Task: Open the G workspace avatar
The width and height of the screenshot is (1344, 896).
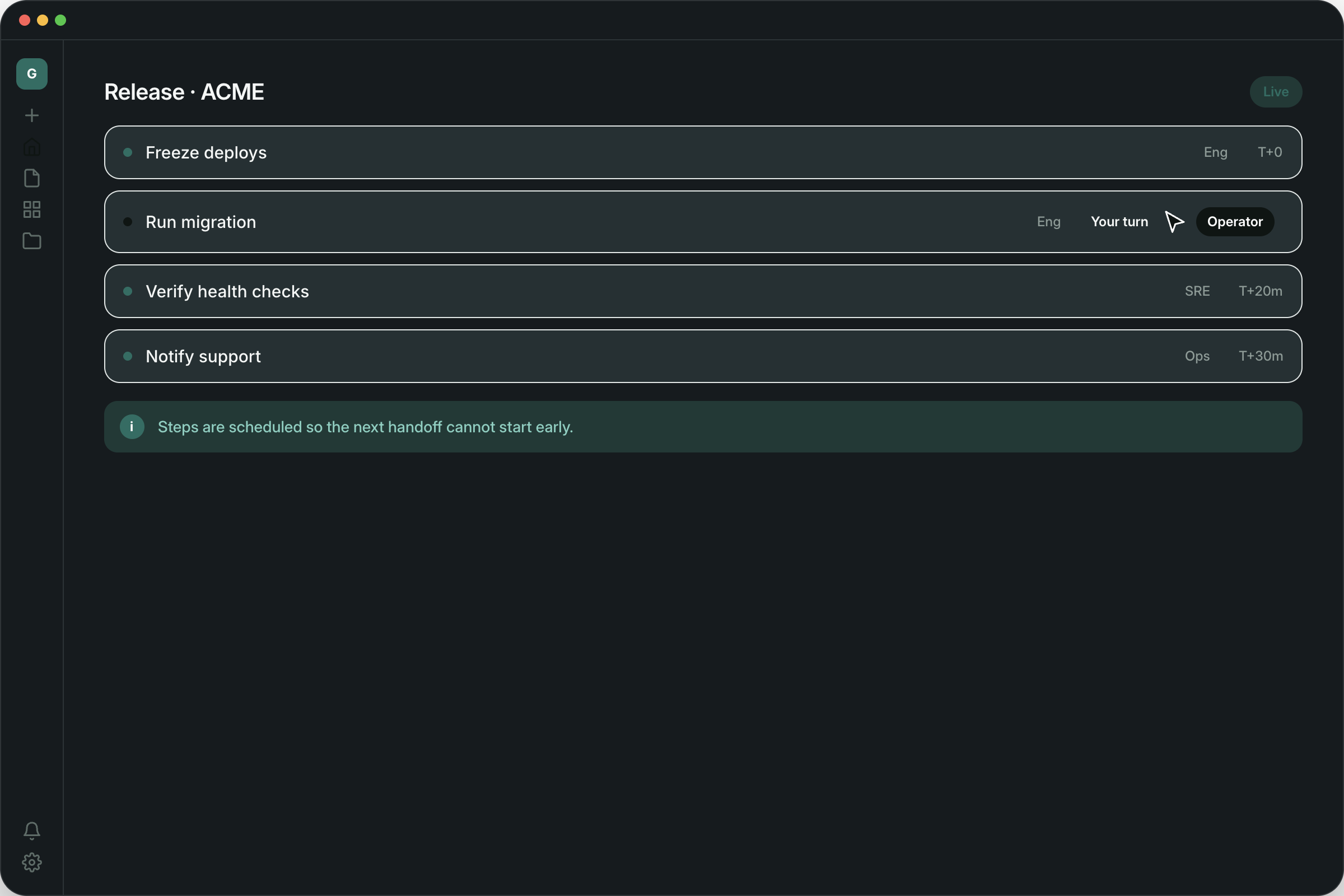Action: [x=31, y=74]
